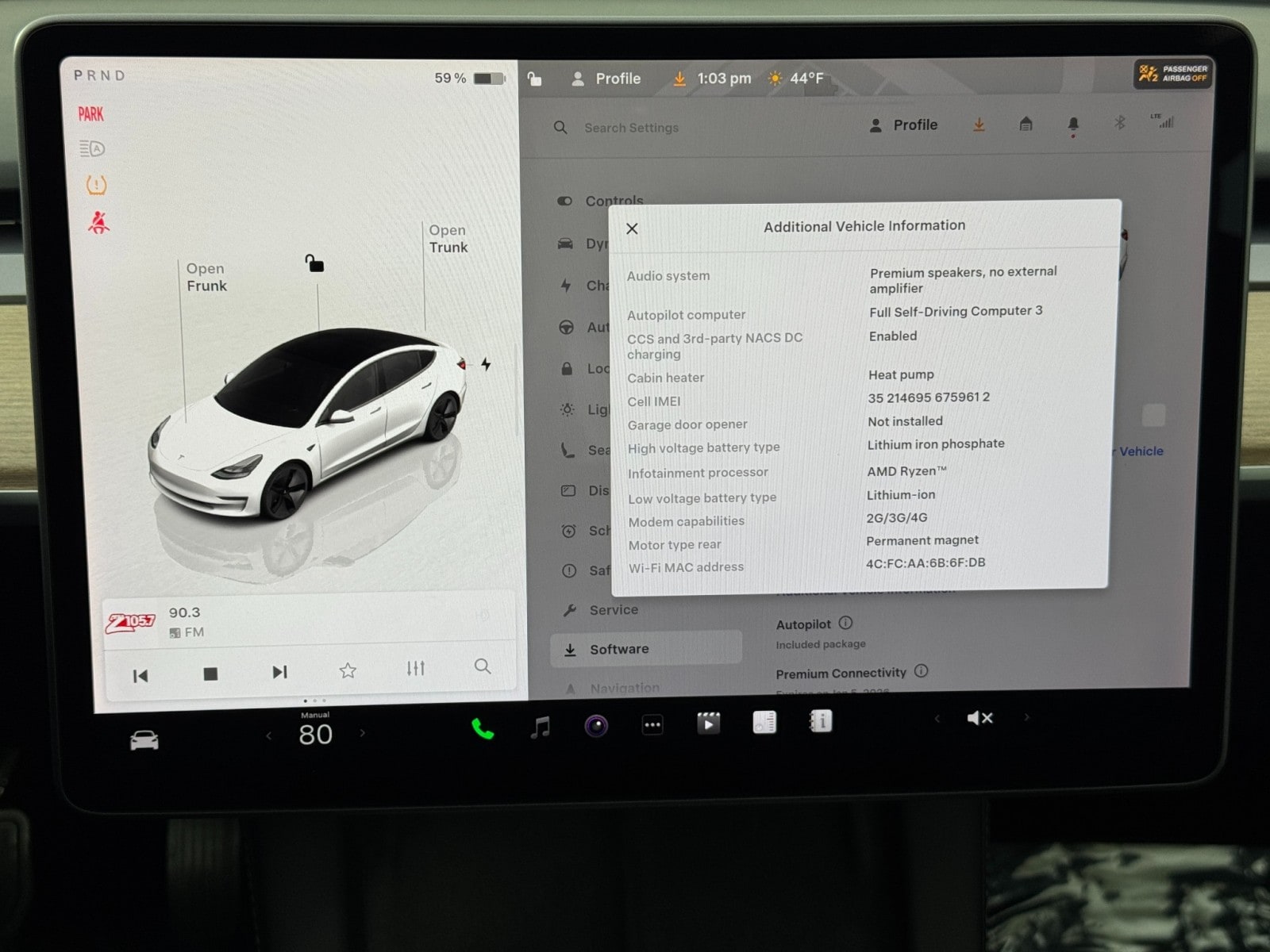Select Software in settings menu
The height and width of the screenshot is (952, 1270).
(x=619, y=649)
